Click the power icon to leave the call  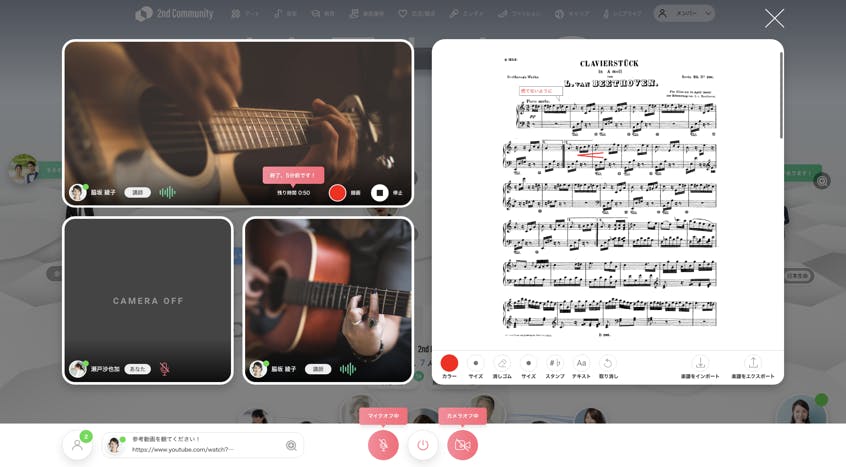(423, 445)
